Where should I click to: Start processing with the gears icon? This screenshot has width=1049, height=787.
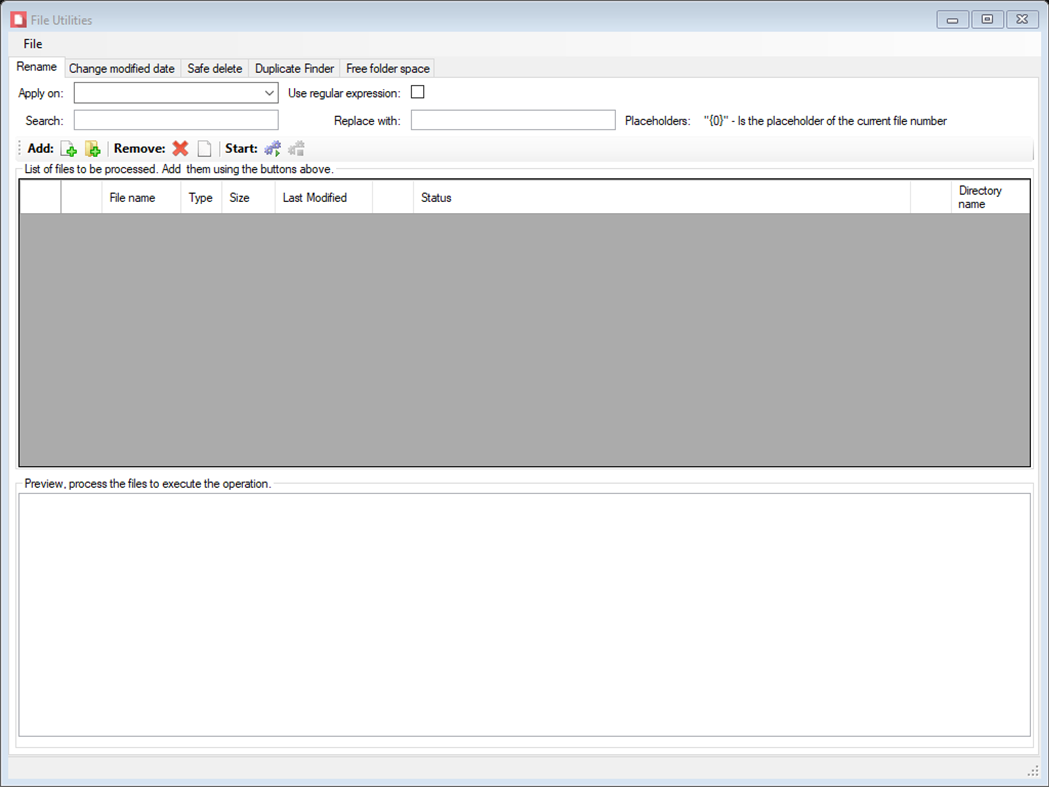pyautogui.click(x=272, y=148)
